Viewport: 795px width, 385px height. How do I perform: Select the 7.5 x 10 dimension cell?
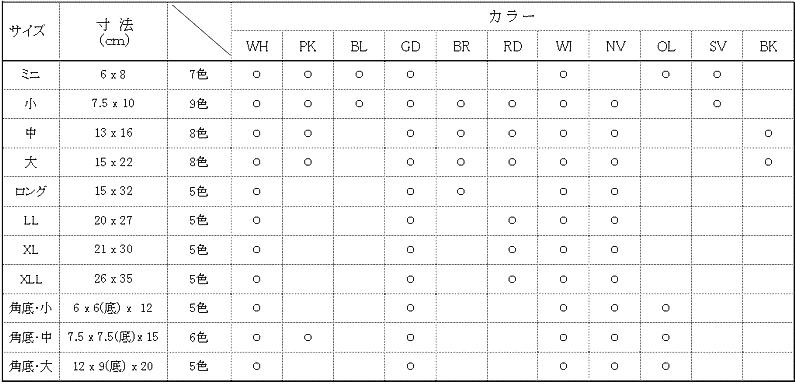[x=114, y=104]
